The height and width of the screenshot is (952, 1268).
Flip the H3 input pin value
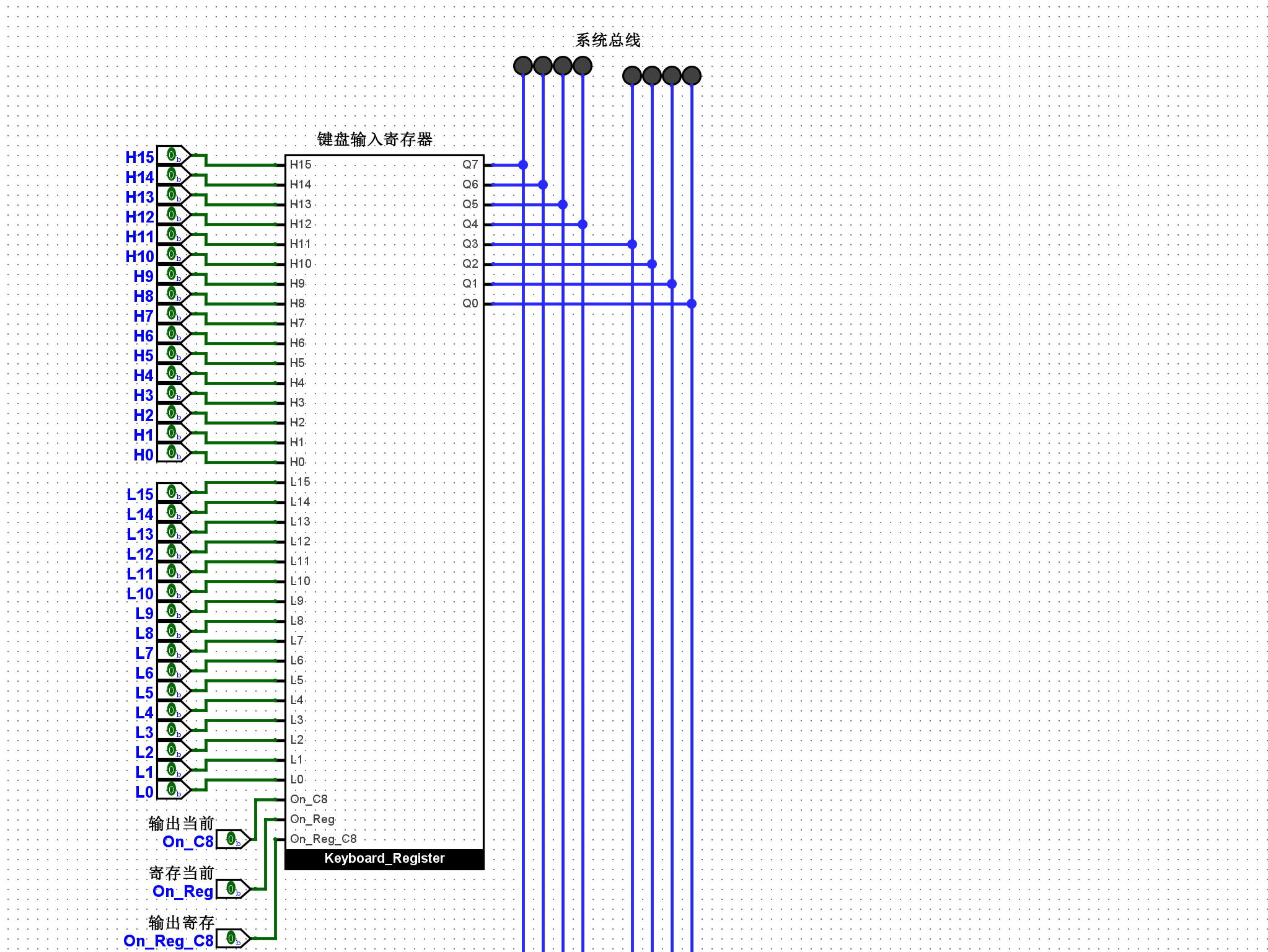(x=174, y=393)
